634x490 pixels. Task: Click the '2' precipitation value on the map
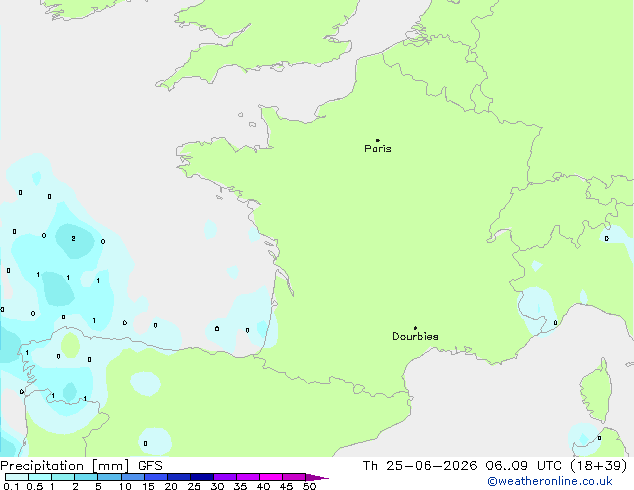[73, 239]
